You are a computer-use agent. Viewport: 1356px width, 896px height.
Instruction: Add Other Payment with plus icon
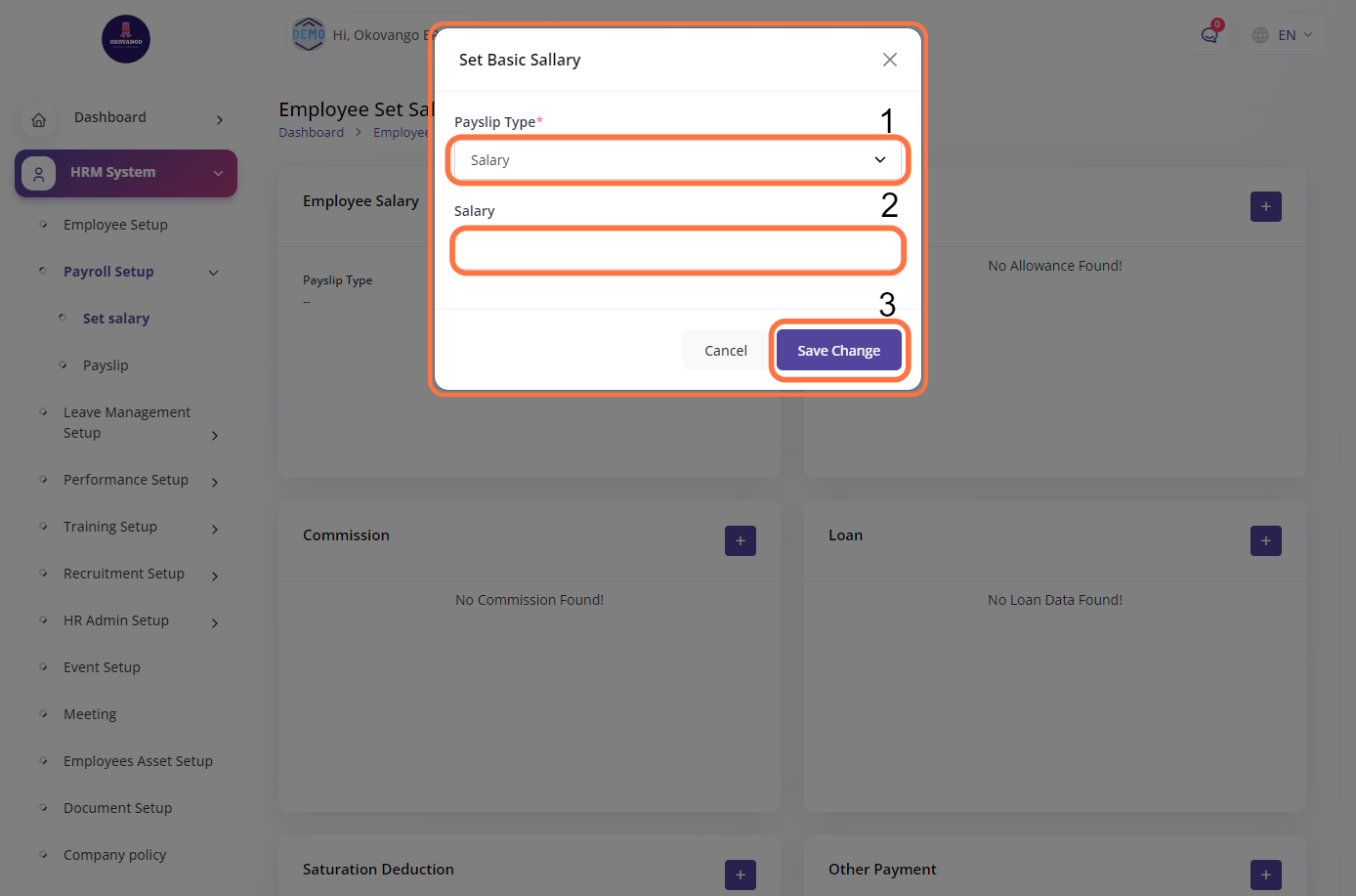click(1265, 875)
